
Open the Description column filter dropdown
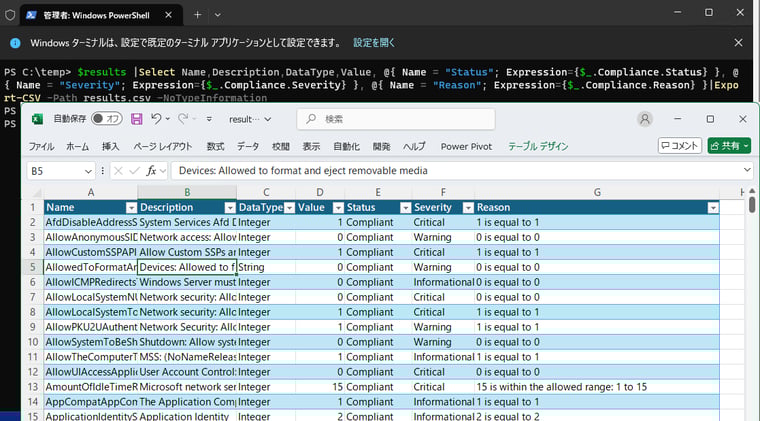pyautogui.click(x=230, y=208)
